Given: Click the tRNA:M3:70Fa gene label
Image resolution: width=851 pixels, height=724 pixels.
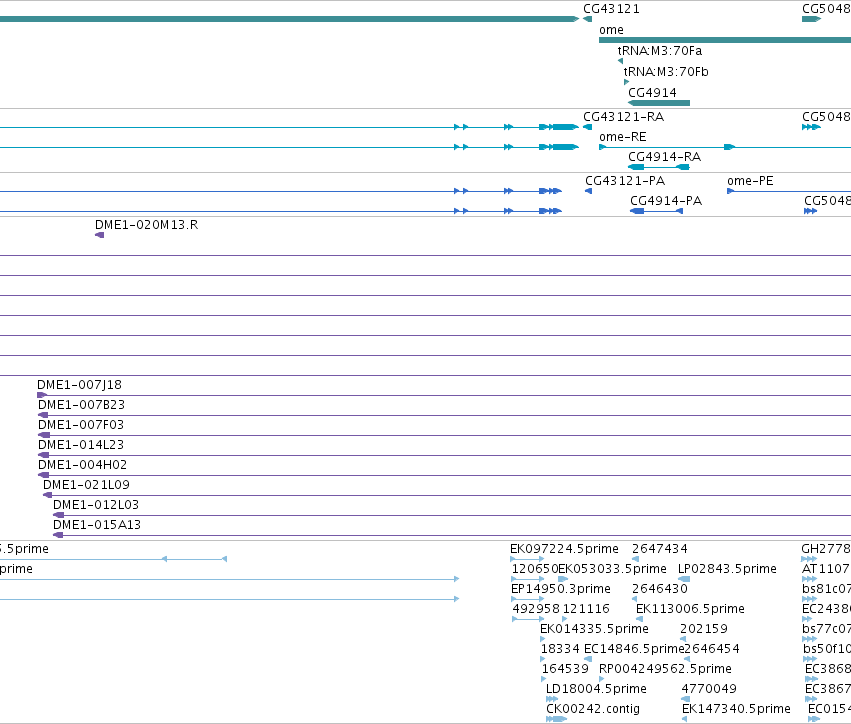Looking at the screenshot, I should pos(659,50).
